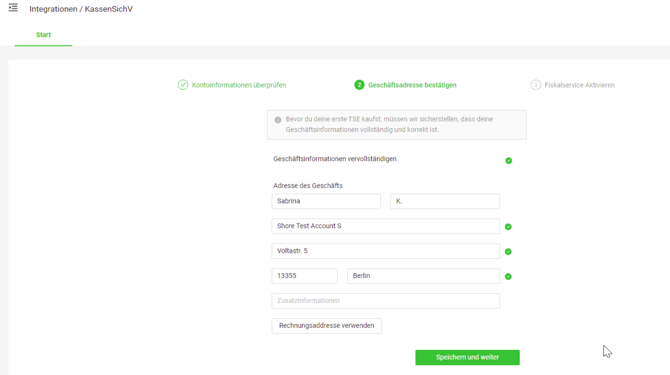Open the Start tab
Image resolution: width=670 pixels, height=375 pixels.
point(43,35)
